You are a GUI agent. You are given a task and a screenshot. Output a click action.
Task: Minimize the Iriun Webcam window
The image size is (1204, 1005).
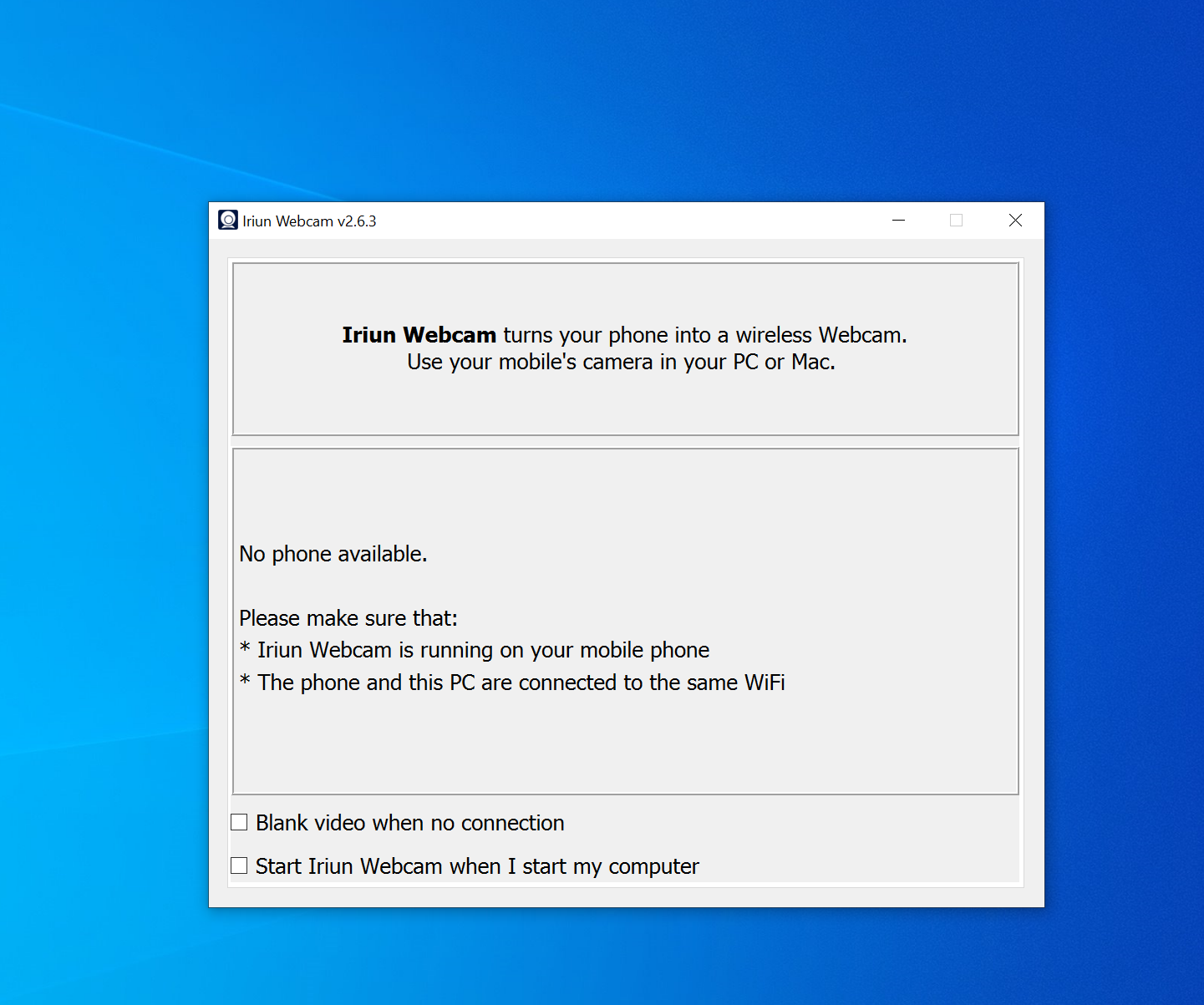coord(898,221)
